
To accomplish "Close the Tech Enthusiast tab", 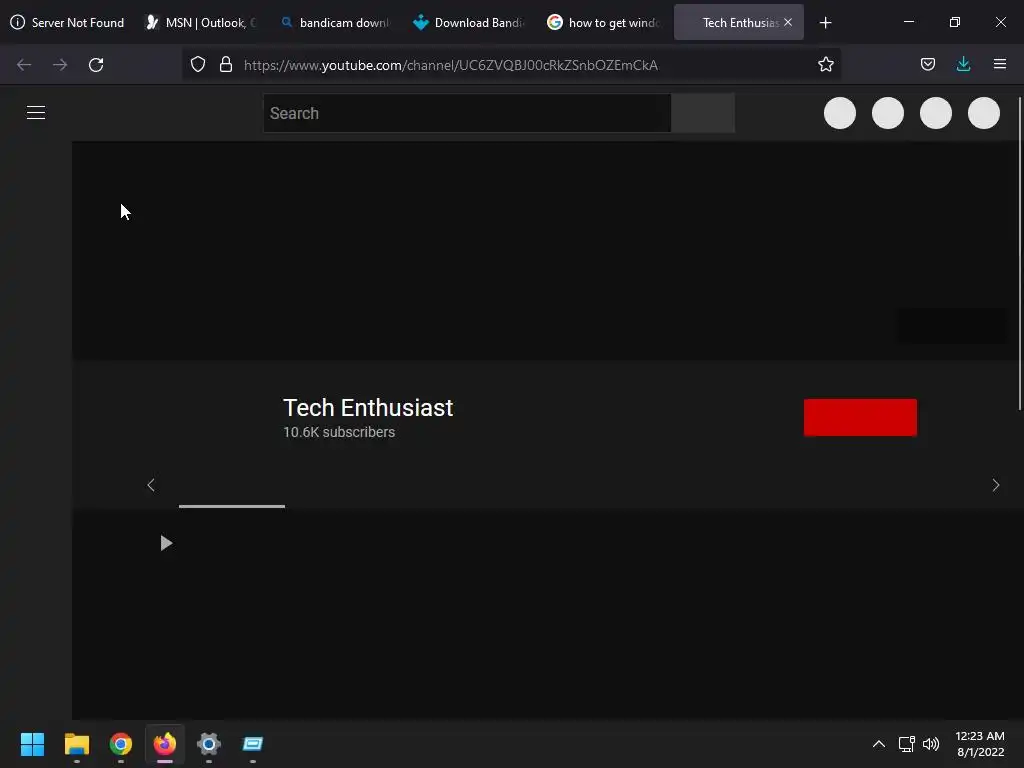I will click(x=788, y=22).
